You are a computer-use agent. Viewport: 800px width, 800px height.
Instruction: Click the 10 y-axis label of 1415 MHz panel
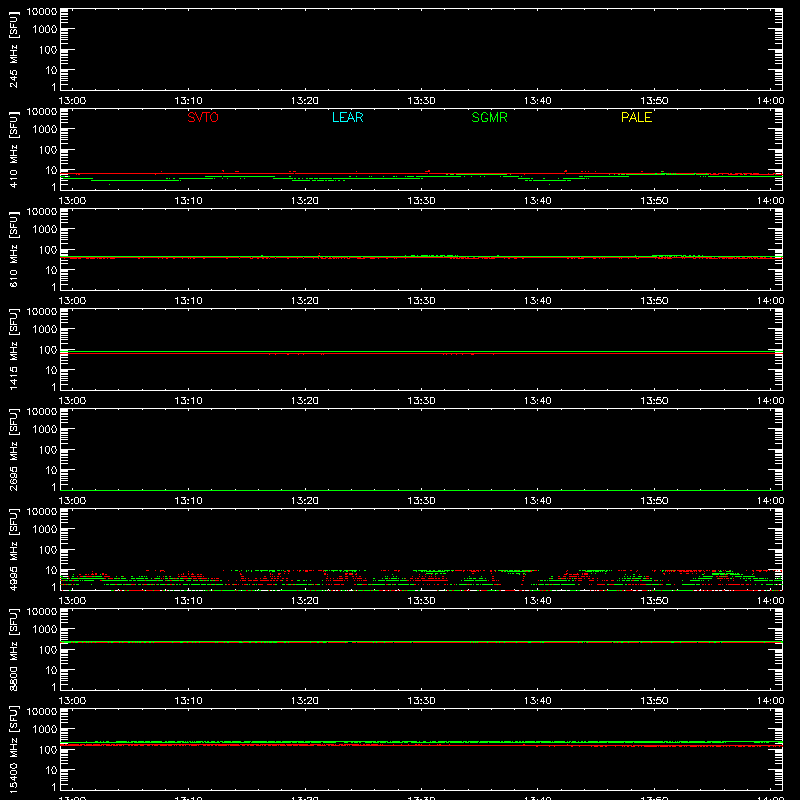coord(51,370)
